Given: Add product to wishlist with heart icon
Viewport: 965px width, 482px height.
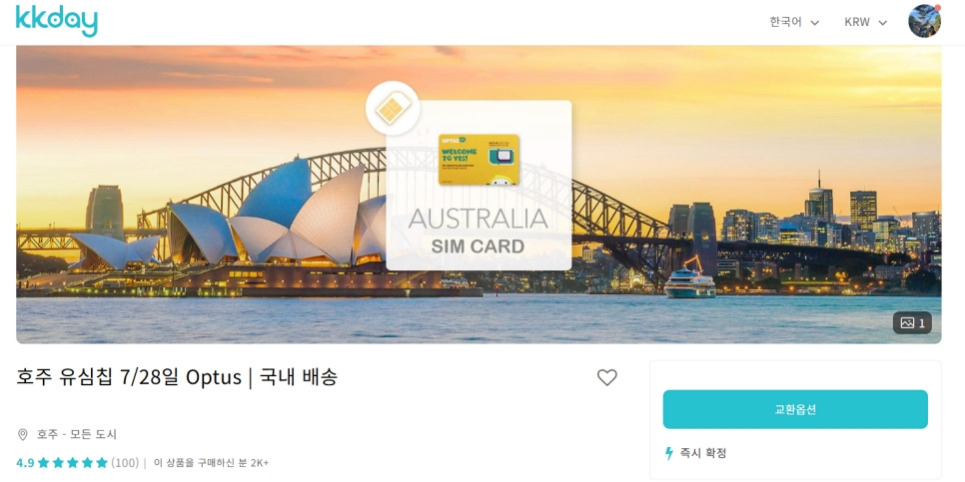Looking at the screenshot, I should tap(607, 377).
